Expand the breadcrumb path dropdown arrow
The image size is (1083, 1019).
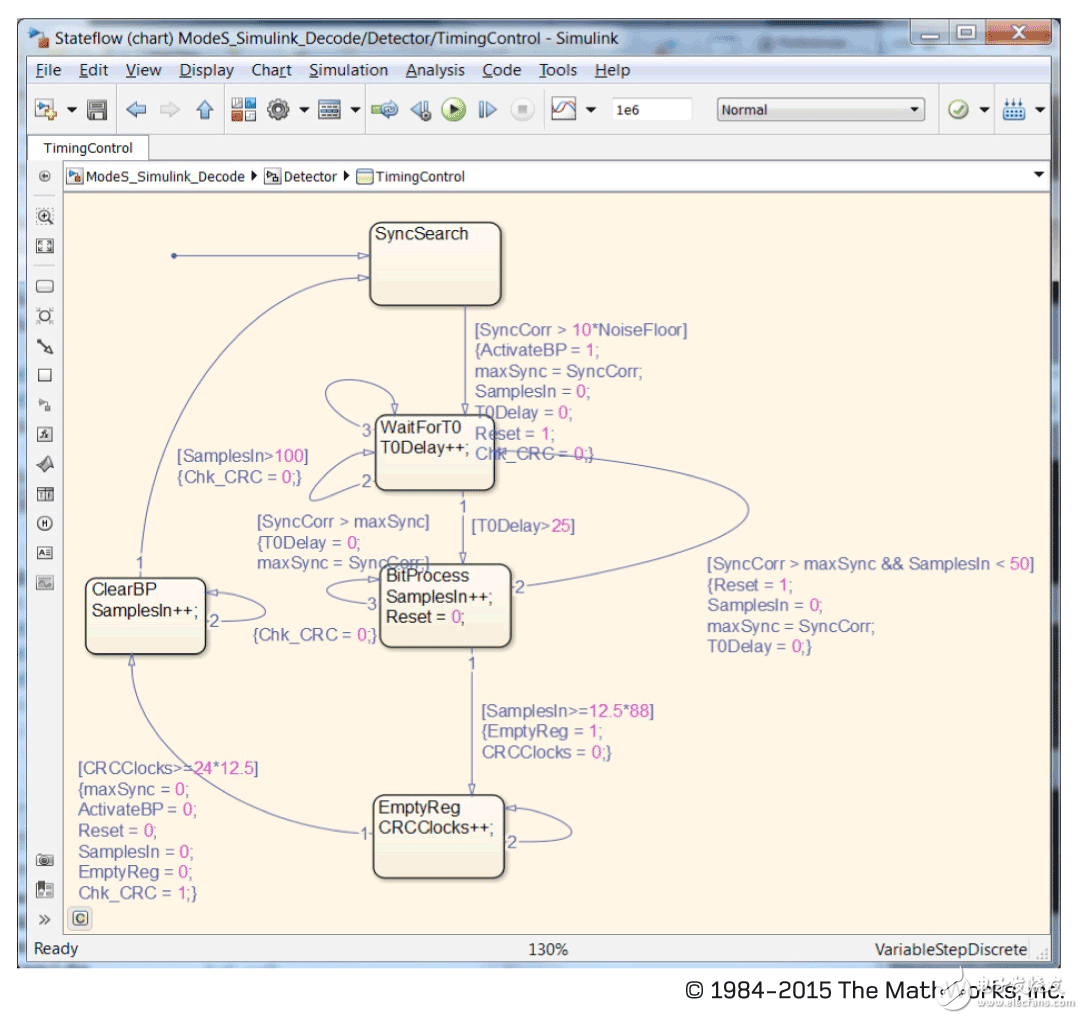[x=1039, y=176]
